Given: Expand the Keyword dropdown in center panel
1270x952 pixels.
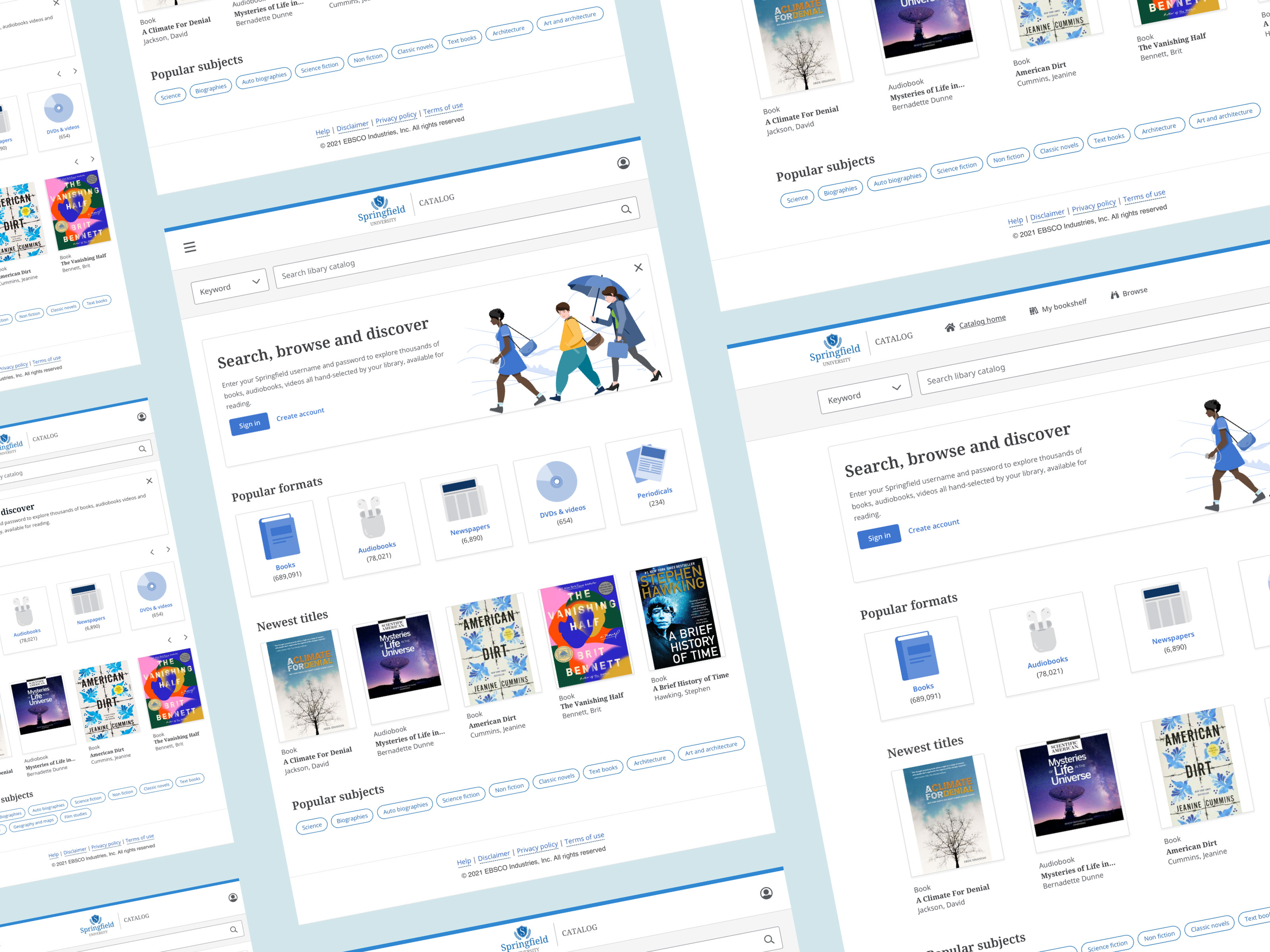Looking at the screenshot, I should point(230,286).
